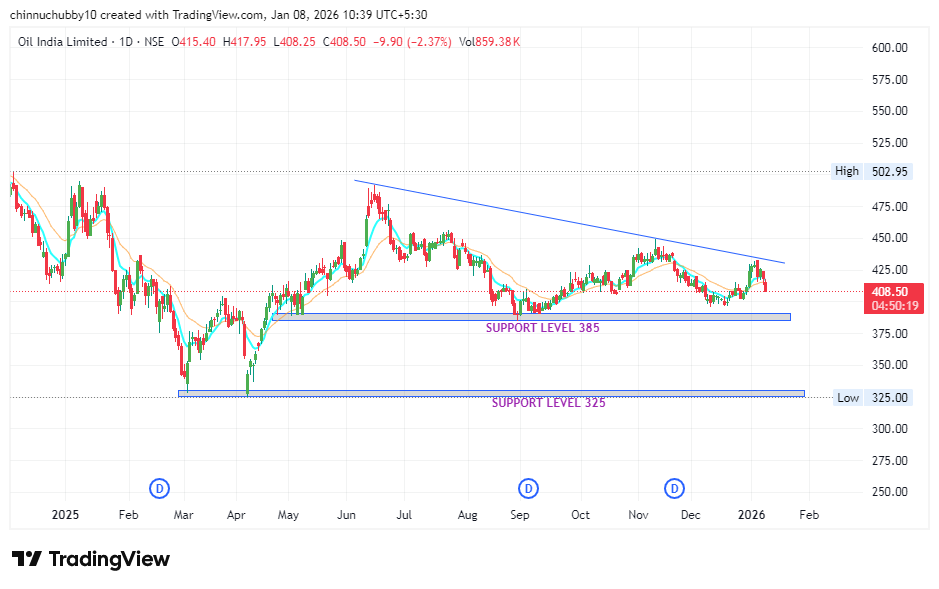Viewport: 939px width, 589px height.
Task: Click the dividend marker near March
Action: (x=159, y=488)
